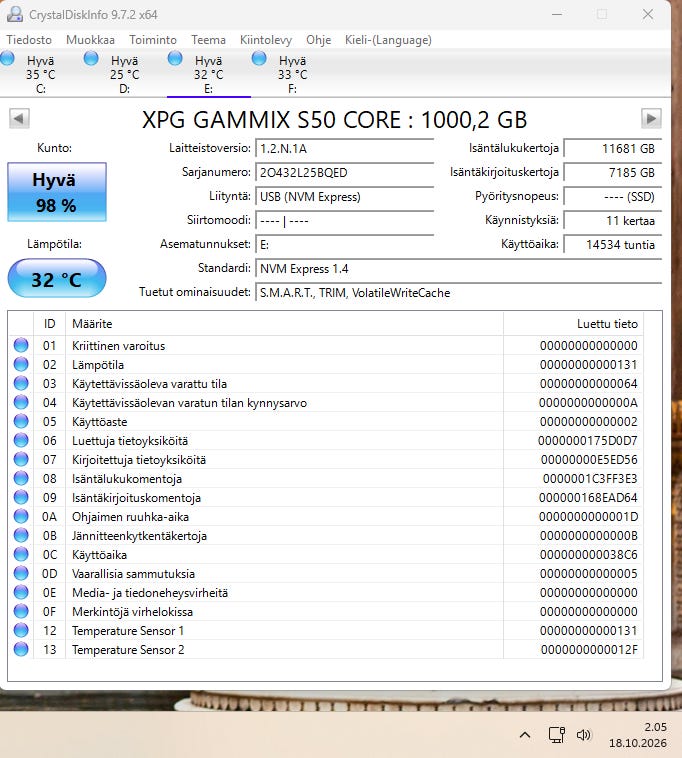
Task: Select drive C: at 35 °C
Action: [41, 73]
